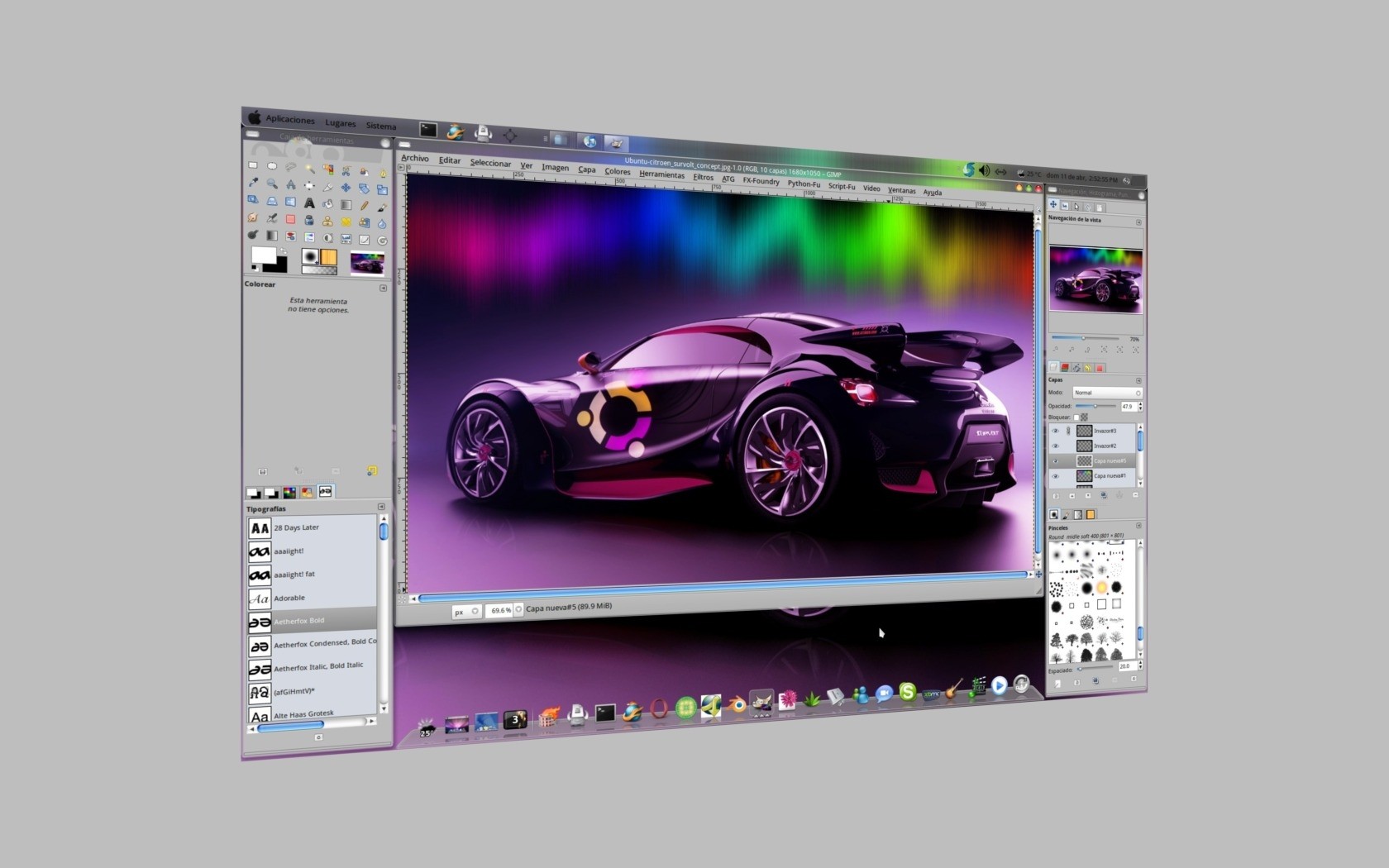Screen dimensions: 1389x868
Task: Click the active image thumbnail in toolbox
Action: click(x=367, y=263)
